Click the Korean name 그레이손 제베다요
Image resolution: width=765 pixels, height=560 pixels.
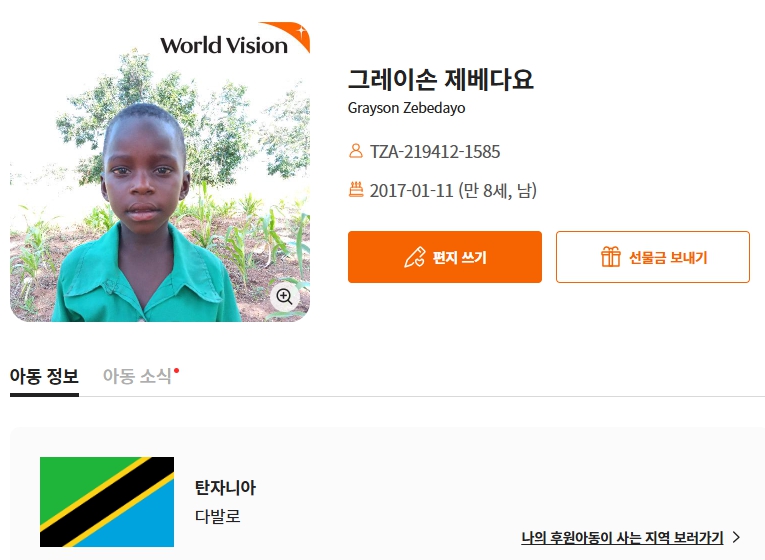[x=441, y=80]
